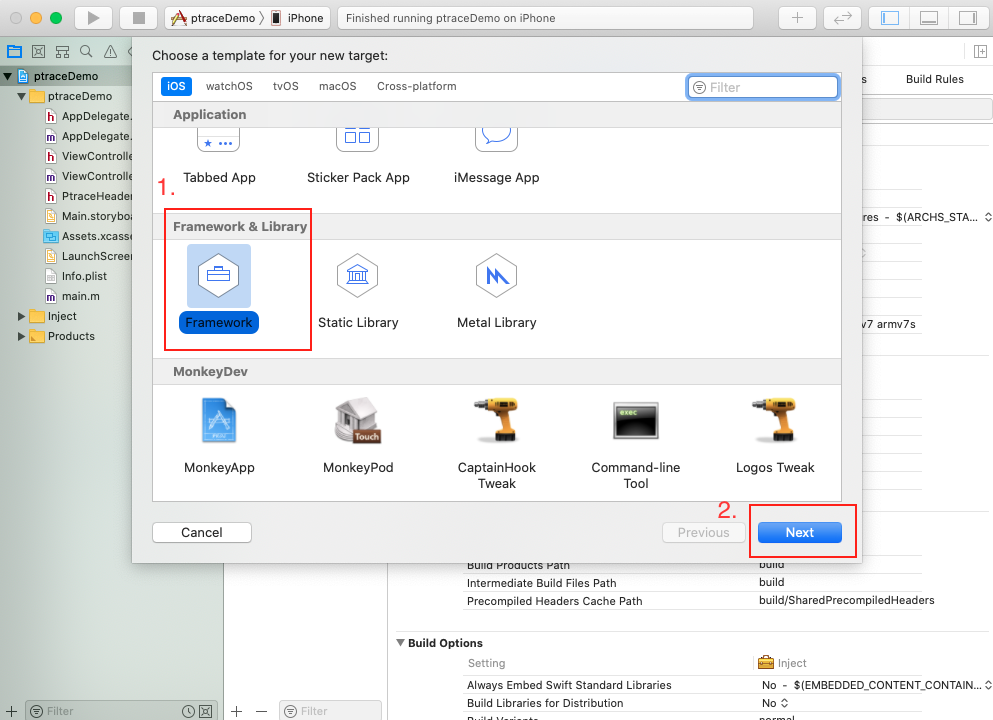Viewport: 993px width, 720px height.
Task: Open the project navigator folder icon
Action: pos(14,52)
